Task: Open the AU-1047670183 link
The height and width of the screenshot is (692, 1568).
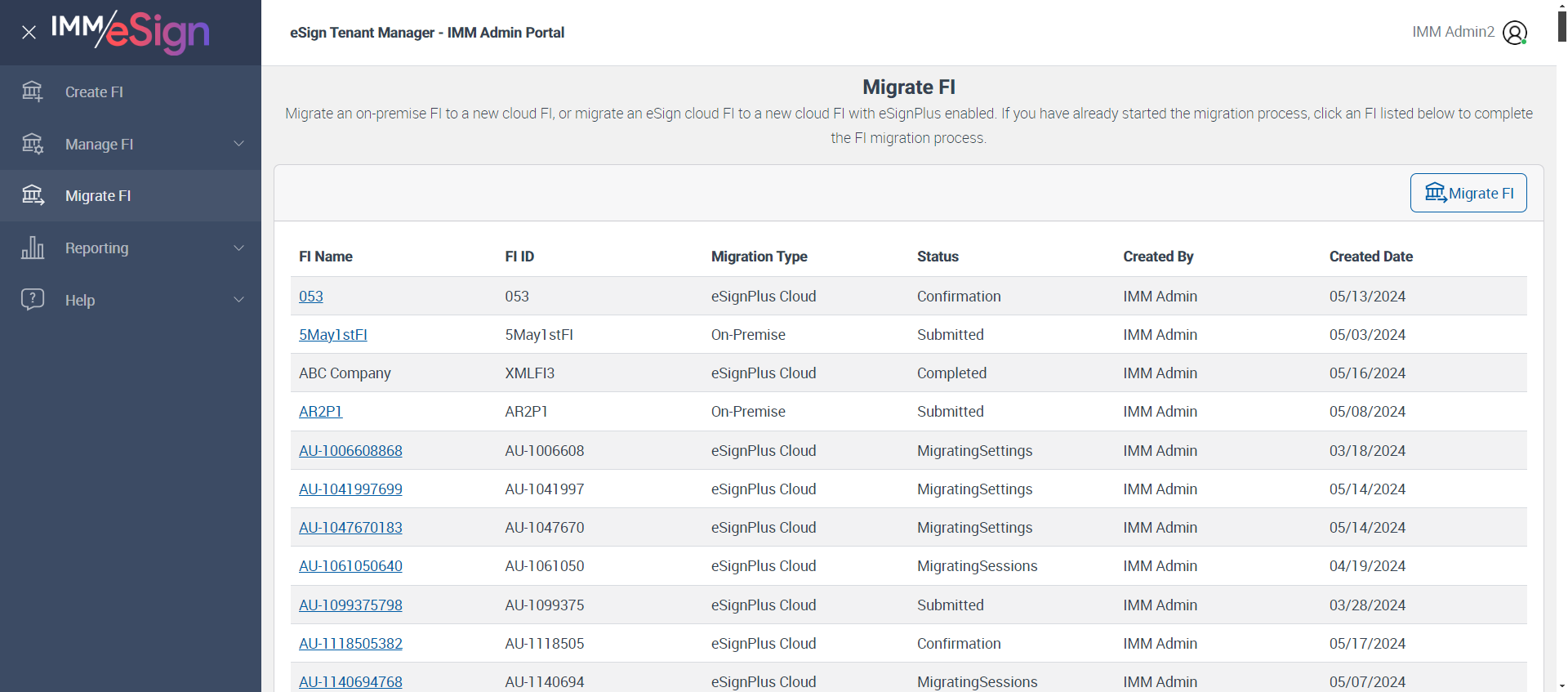Action: click(x=350, y=528)
